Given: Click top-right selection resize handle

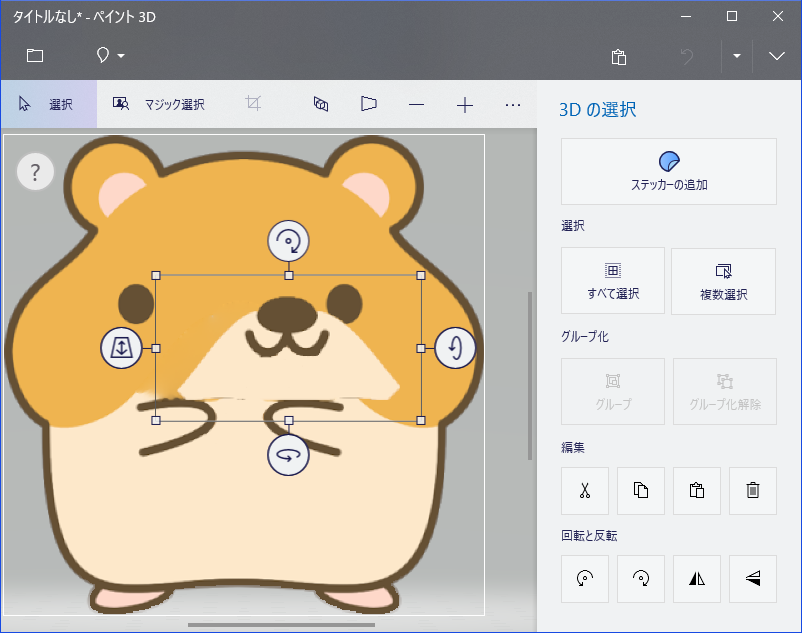Looking at the screenshot, I should coord(421,276).
